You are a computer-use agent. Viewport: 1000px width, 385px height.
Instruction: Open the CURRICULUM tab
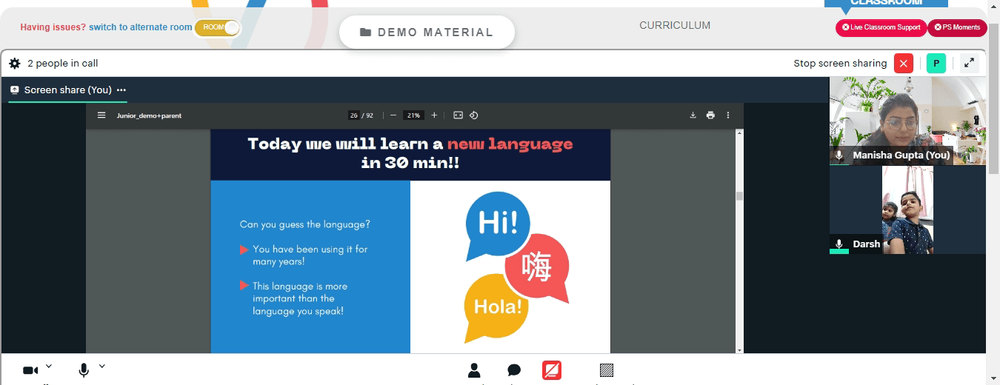tap(675, 25)
